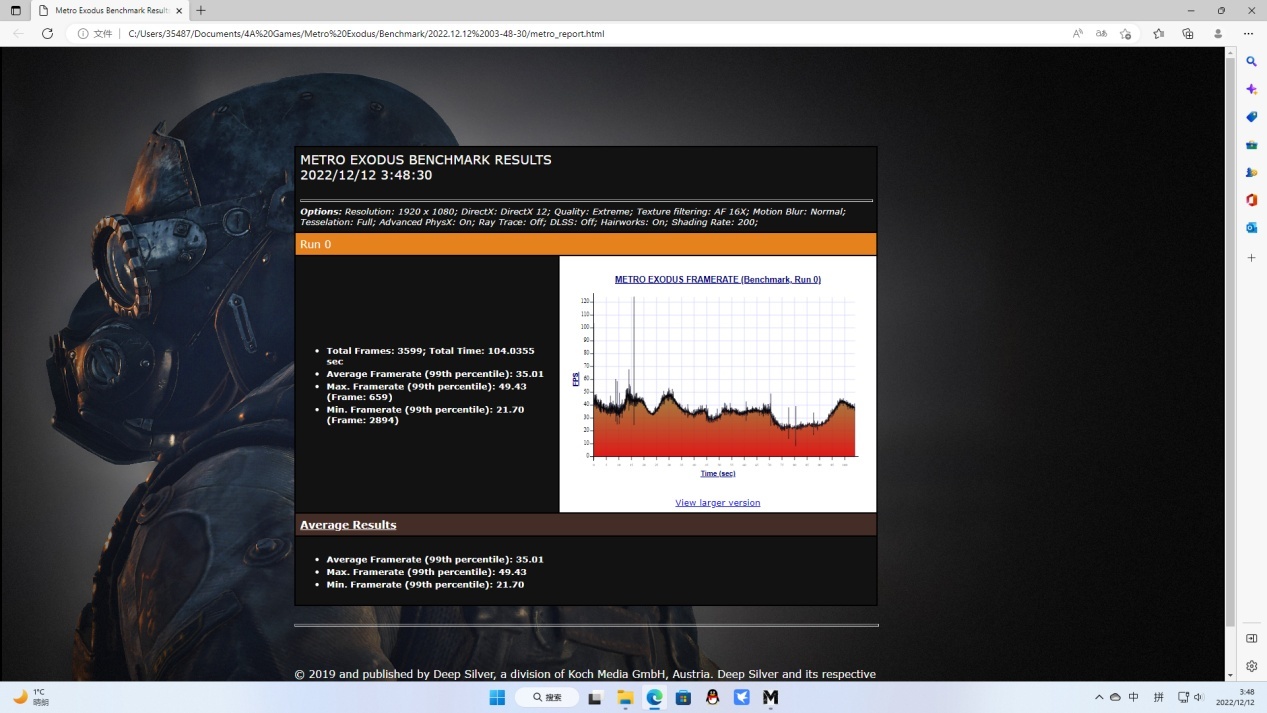Expand the system tray hidden icons chevron
This screenshot has height=713, width=1267.
click(1099, 697)
